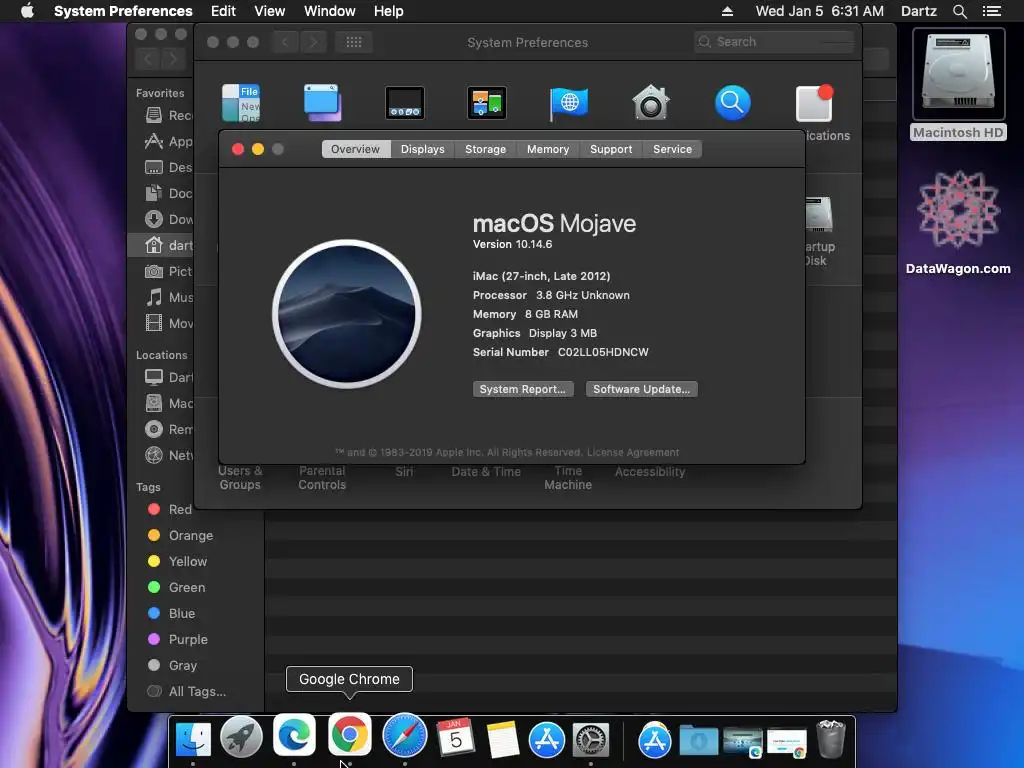Image resolution: width=1024 pixels, height=768 pixels.
Task: Click the Dartz user menu item
Action: coord(918,11)
